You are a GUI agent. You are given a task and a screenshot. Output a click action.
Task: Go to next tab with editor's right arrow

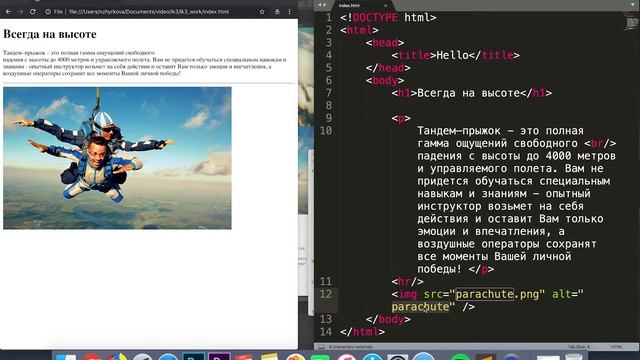click(325, 5)
